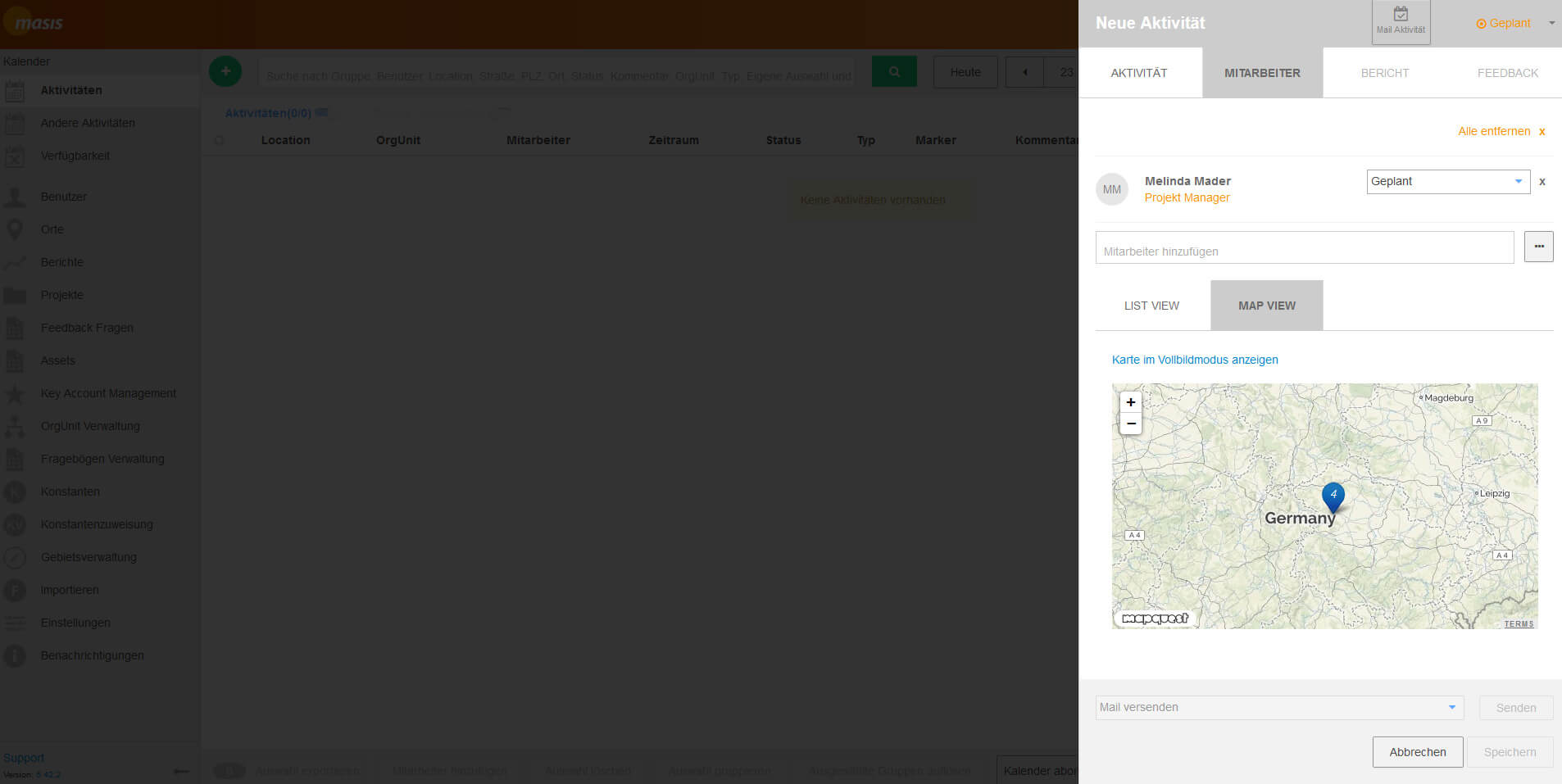Open Benutzer in the sidebar
Screen dimensions: 1562x784
pyautogui.click(x=100, y=197)
